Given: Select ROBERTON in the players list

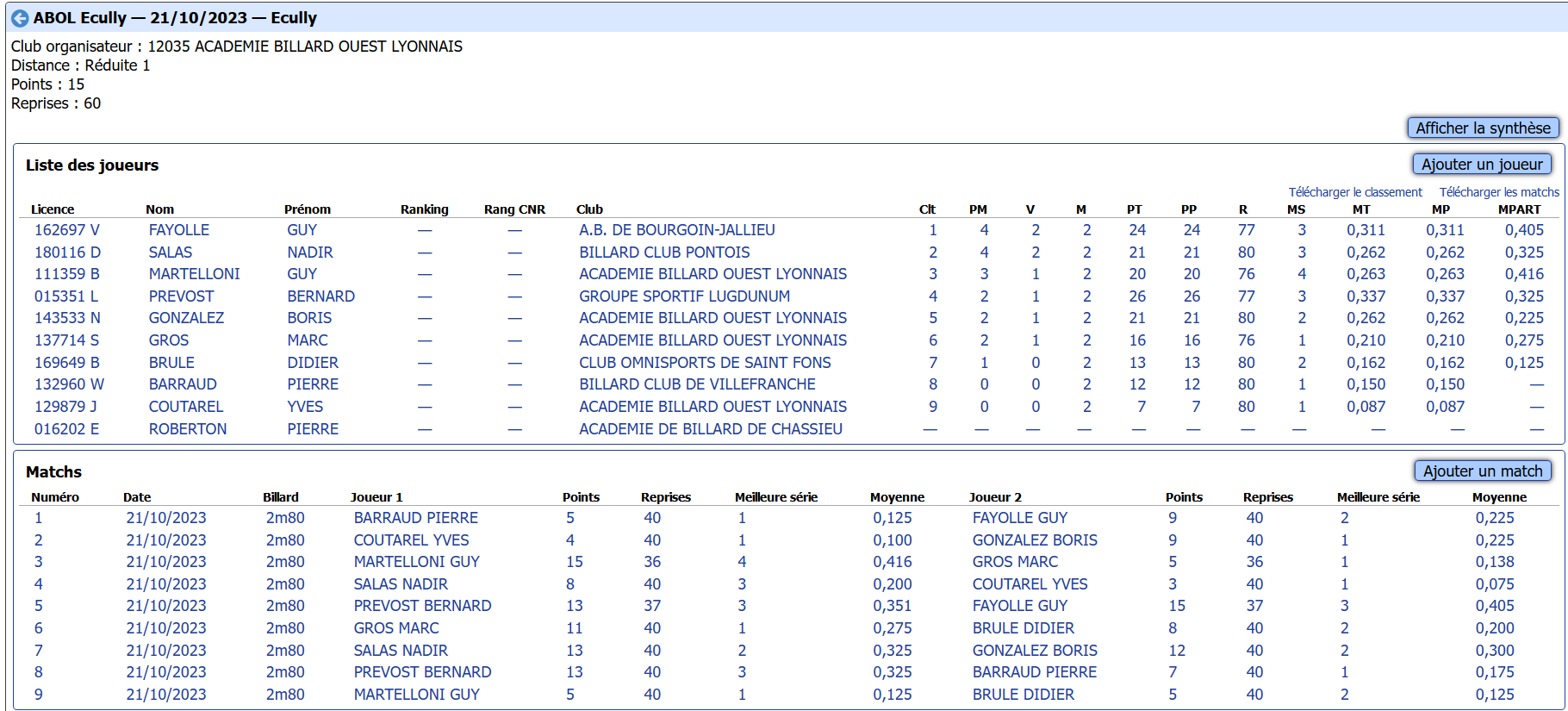Looking at the screenshot, I should click(188, 429).
